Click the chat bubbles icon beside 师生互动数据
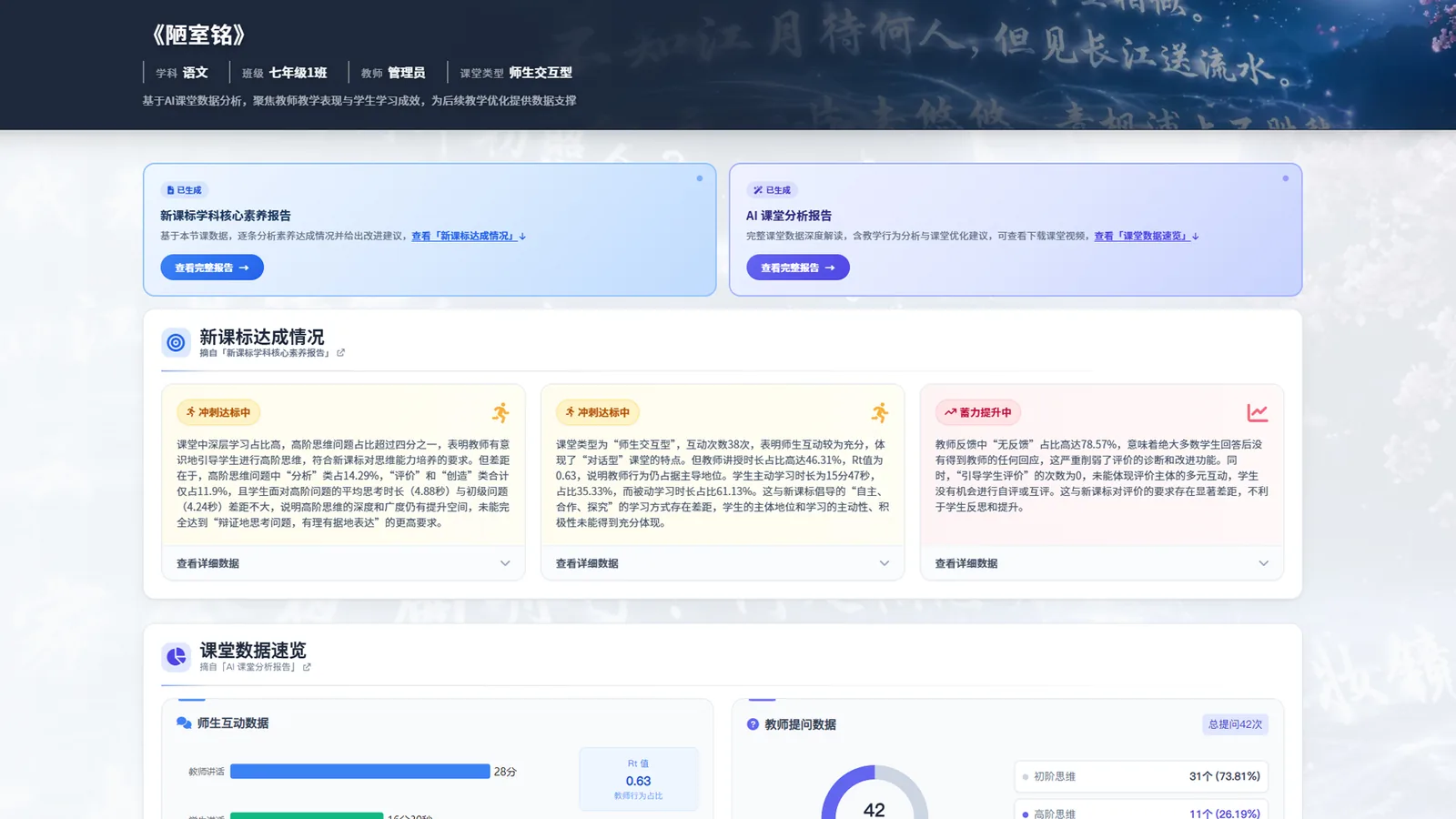 click(184, 723)
